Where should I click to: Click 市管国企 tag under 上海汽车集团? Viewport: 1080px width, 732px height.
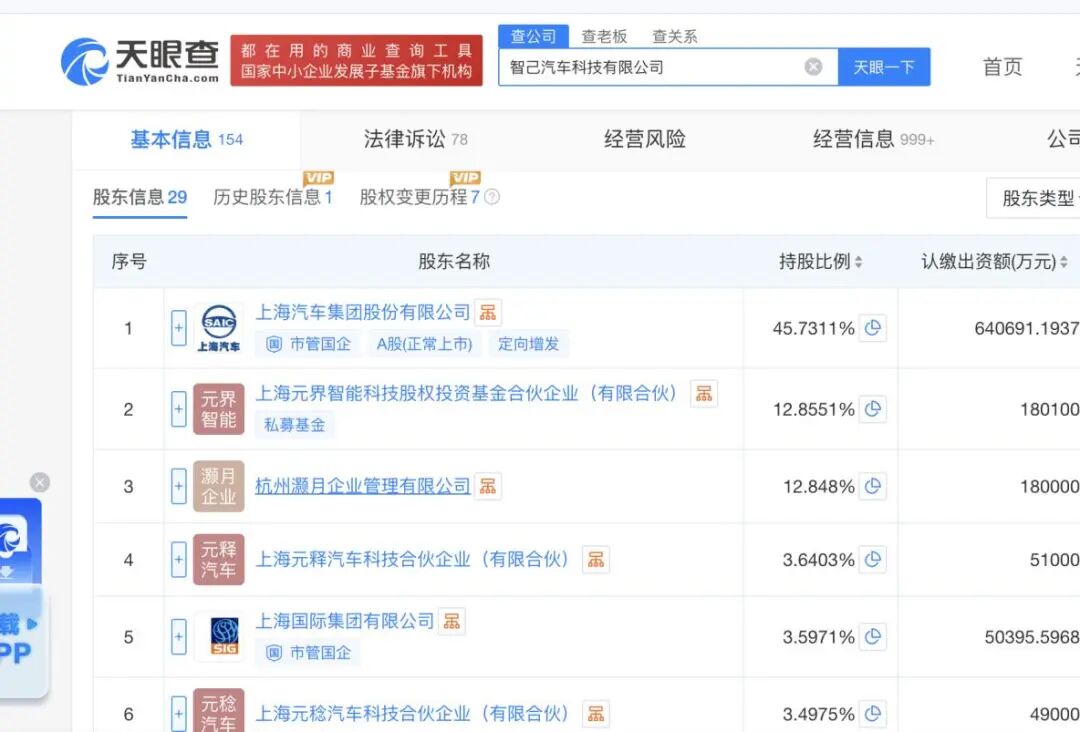pyautogui.click(x=308, y=344)
